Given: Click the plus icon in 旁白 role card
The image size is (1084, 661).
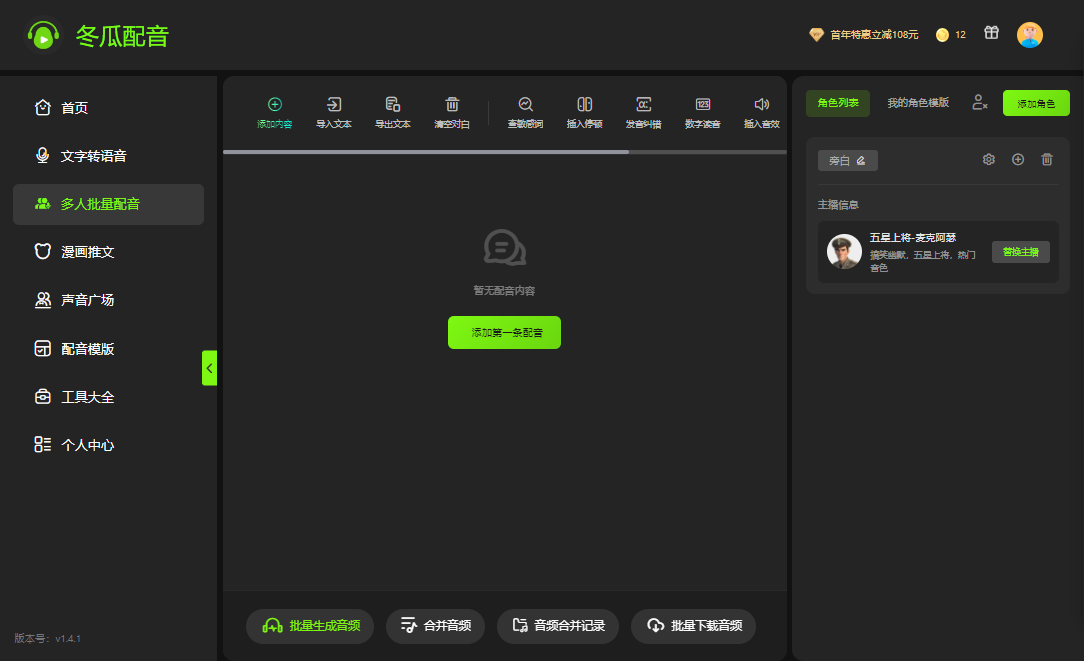Looking at the screenshot, I should (1018, 160).
